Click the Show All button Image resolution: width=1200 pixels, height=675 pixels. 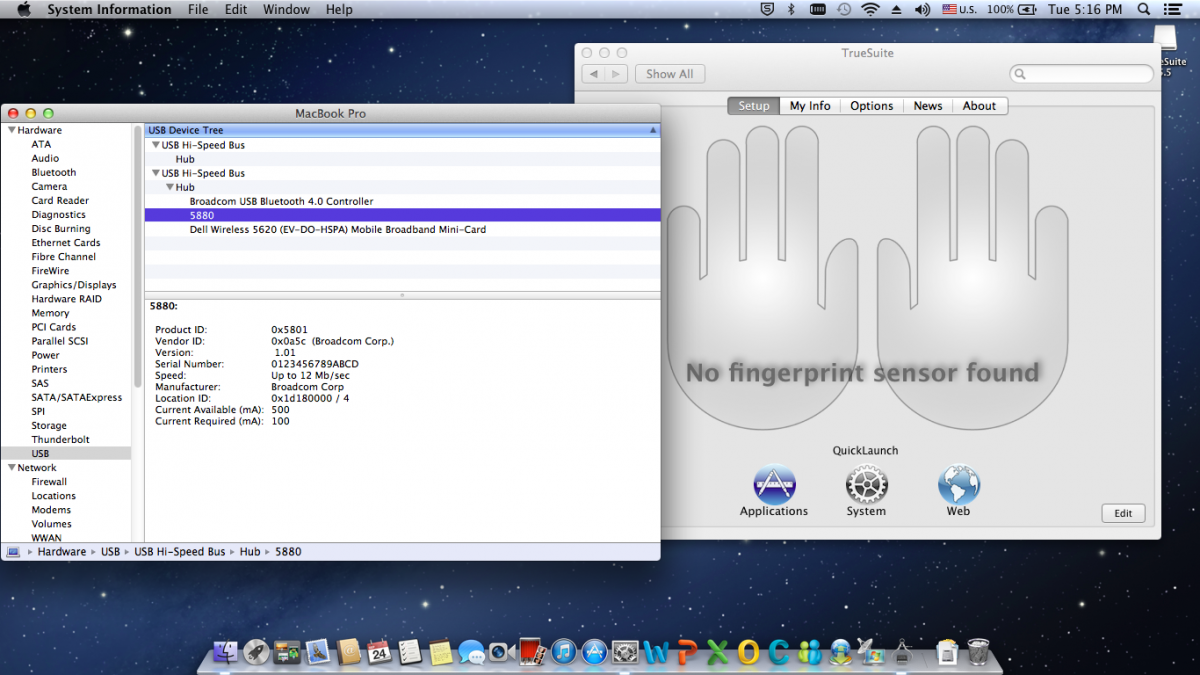pos(669,74)
